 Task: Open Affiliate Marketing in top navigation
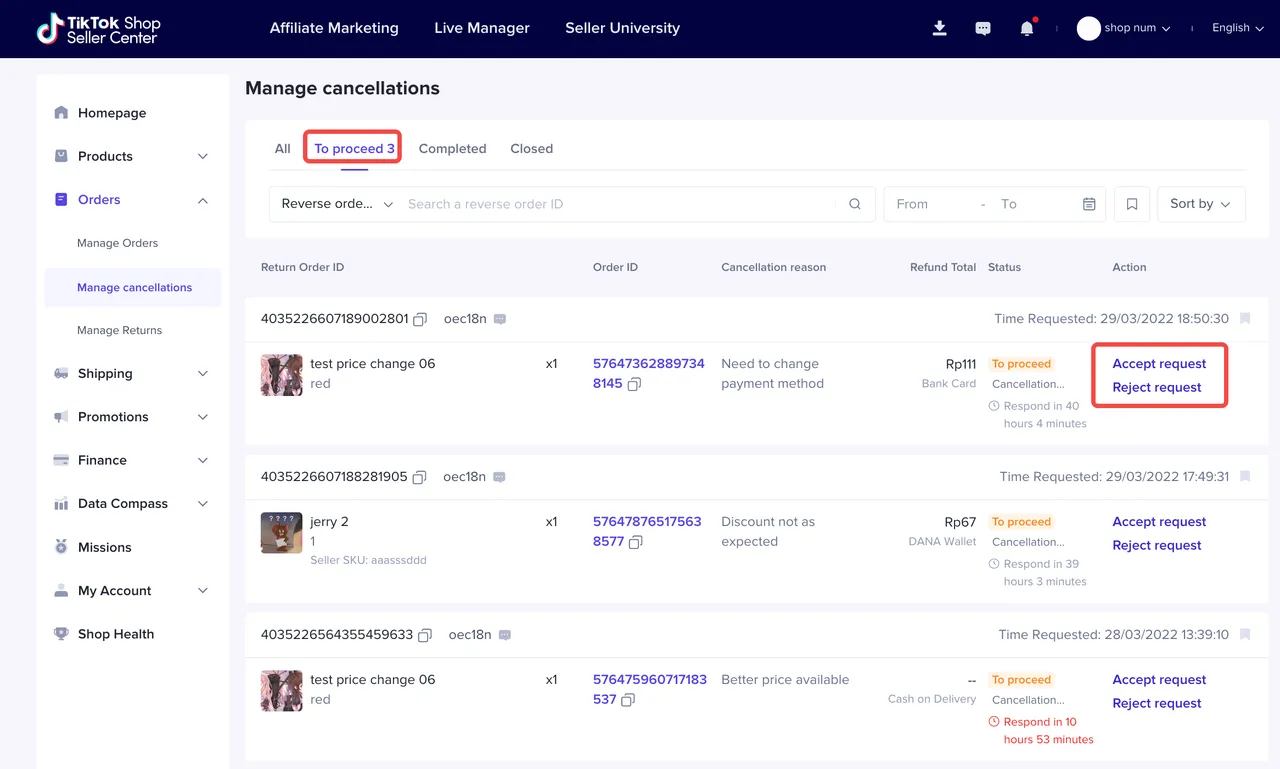point(334,28)
